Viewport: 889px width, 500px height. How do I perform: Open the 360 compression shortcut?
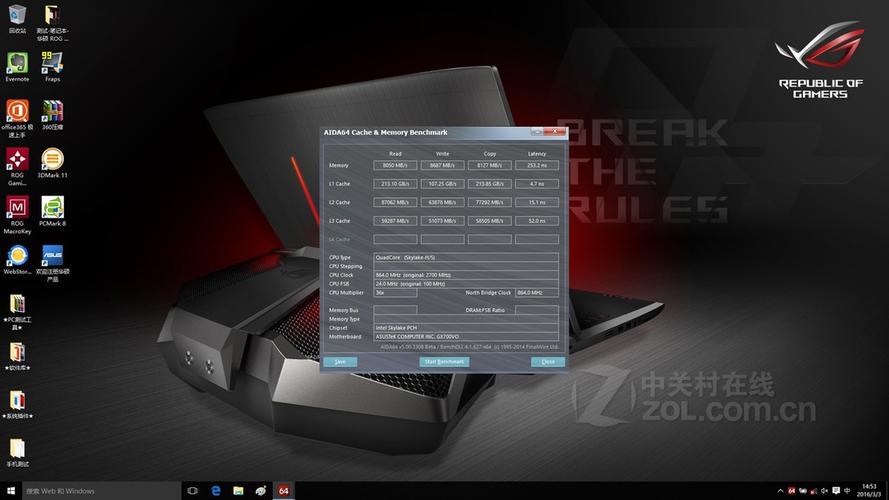point(52,115)
